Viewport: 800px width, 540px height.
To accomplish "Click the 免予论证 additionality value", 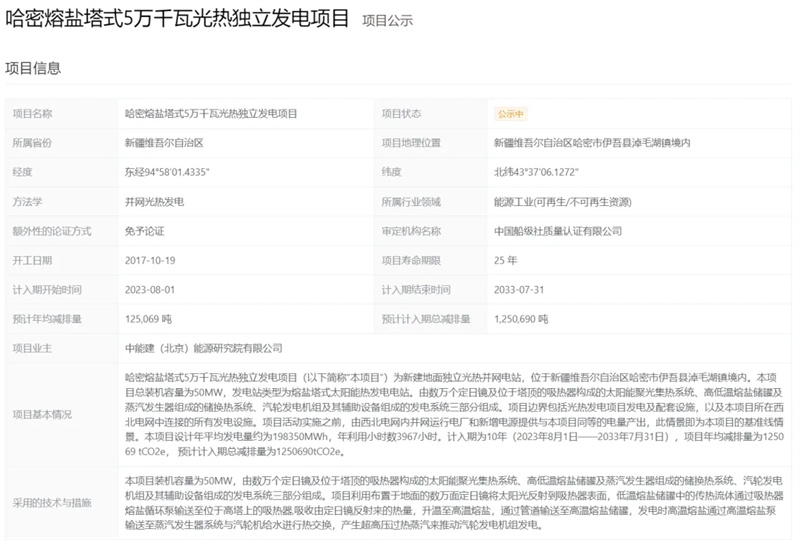I will (x=143, y=231).
